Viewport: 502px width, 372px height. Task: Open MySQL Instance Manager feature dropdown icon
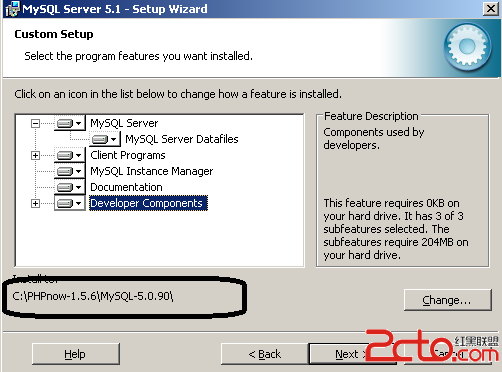[x=69, y=171]
